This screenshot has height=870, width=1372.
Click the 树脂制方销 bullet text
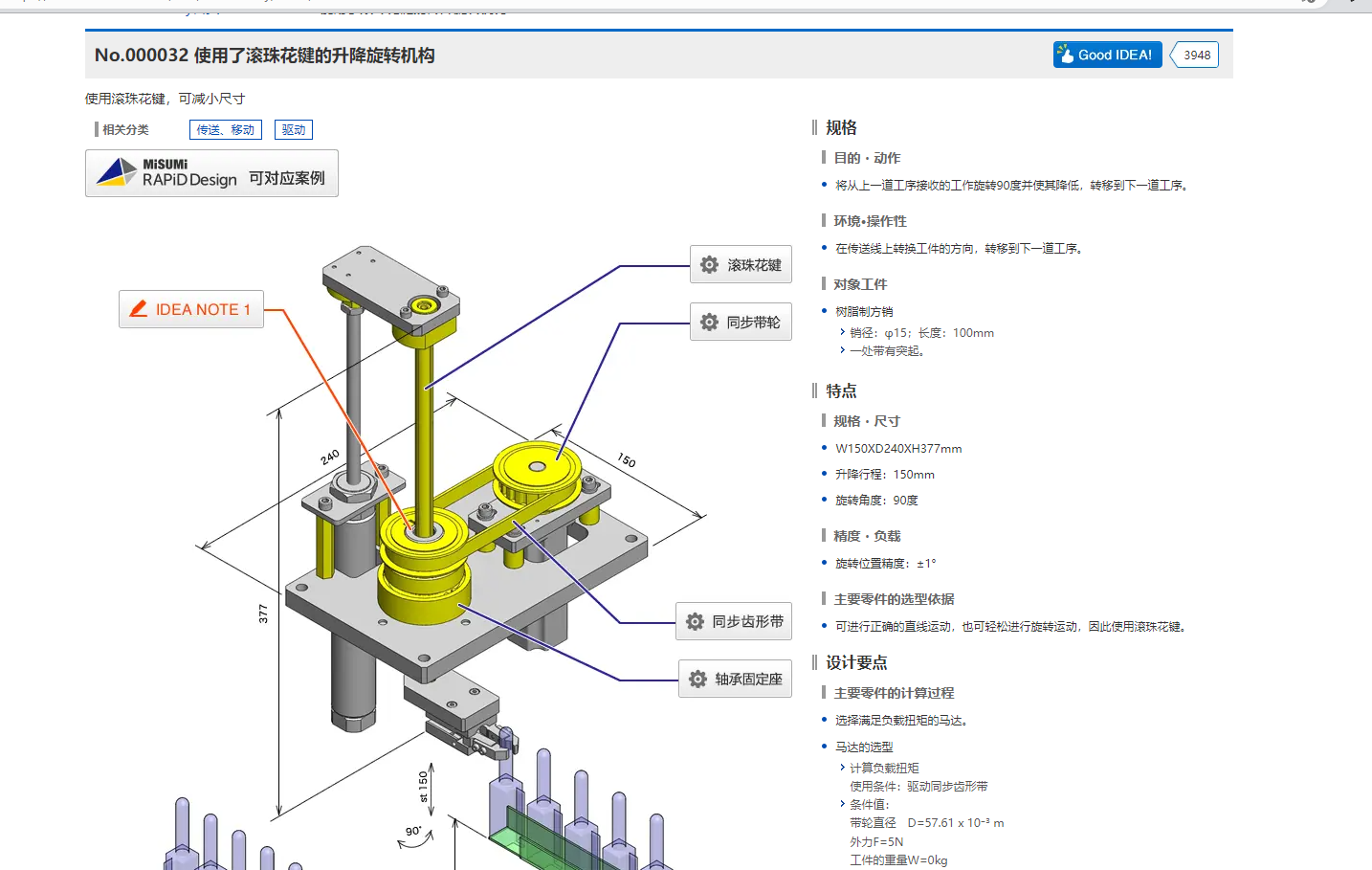(x=864, y=312)
